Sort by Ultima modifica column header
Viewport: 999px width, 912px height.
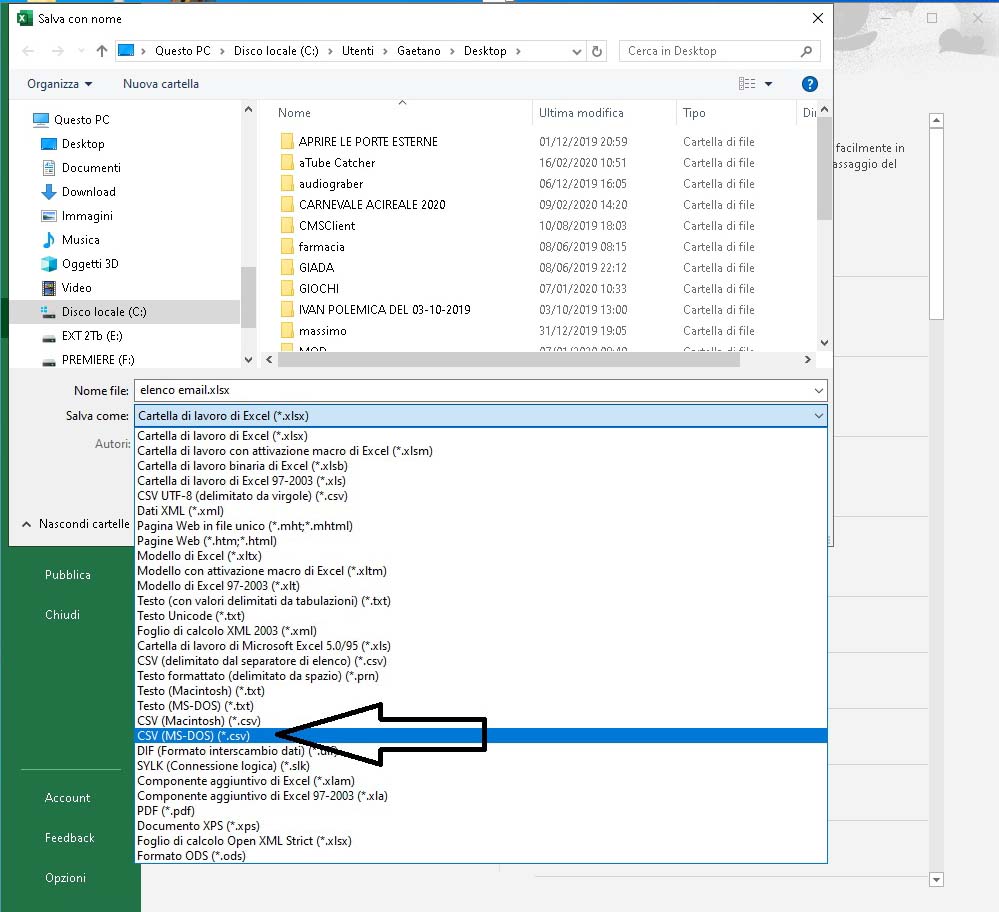(x=581, y=113)
